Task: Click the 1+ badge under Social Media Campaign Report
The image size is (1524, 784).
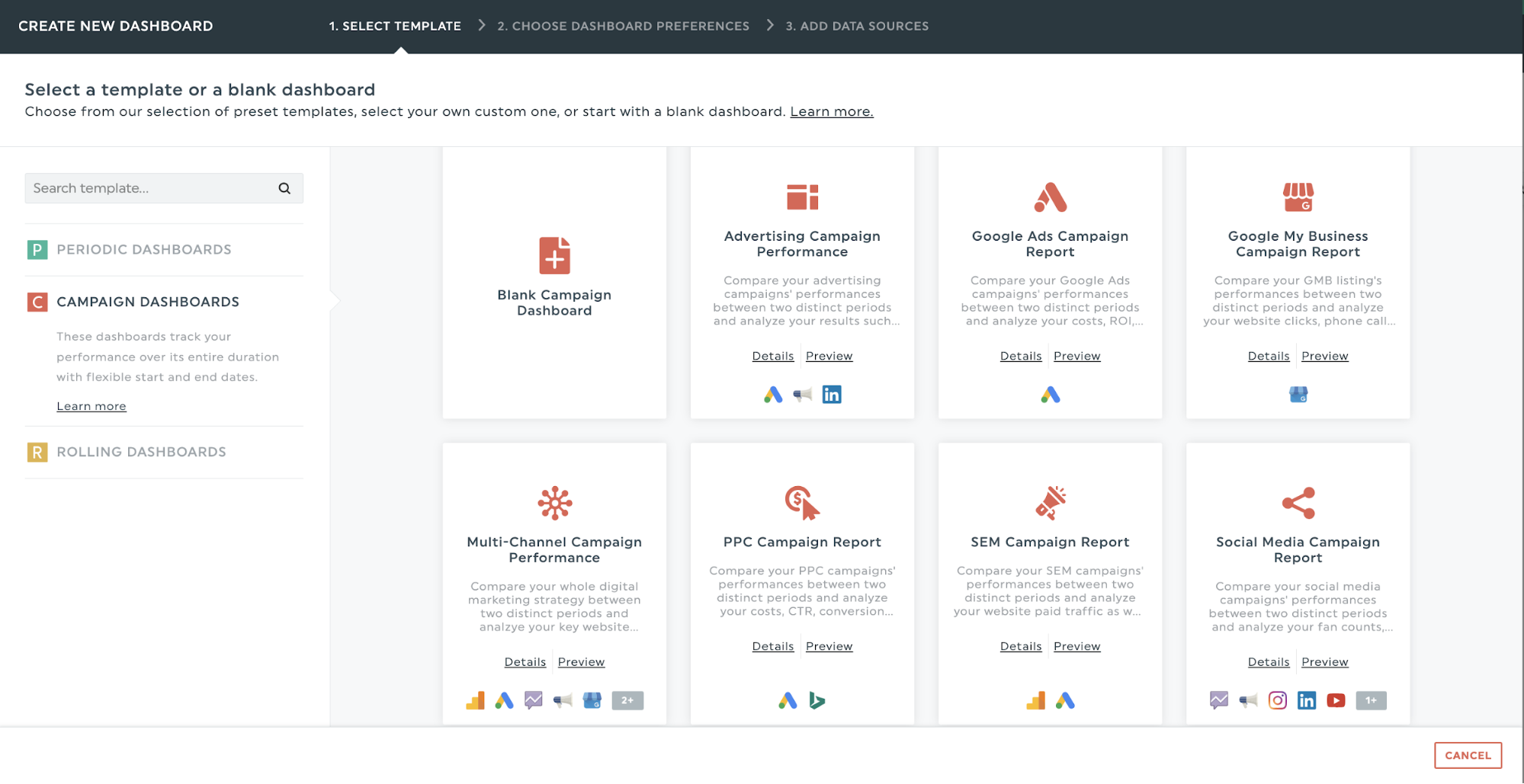Action: click(x=1371, y=700)
